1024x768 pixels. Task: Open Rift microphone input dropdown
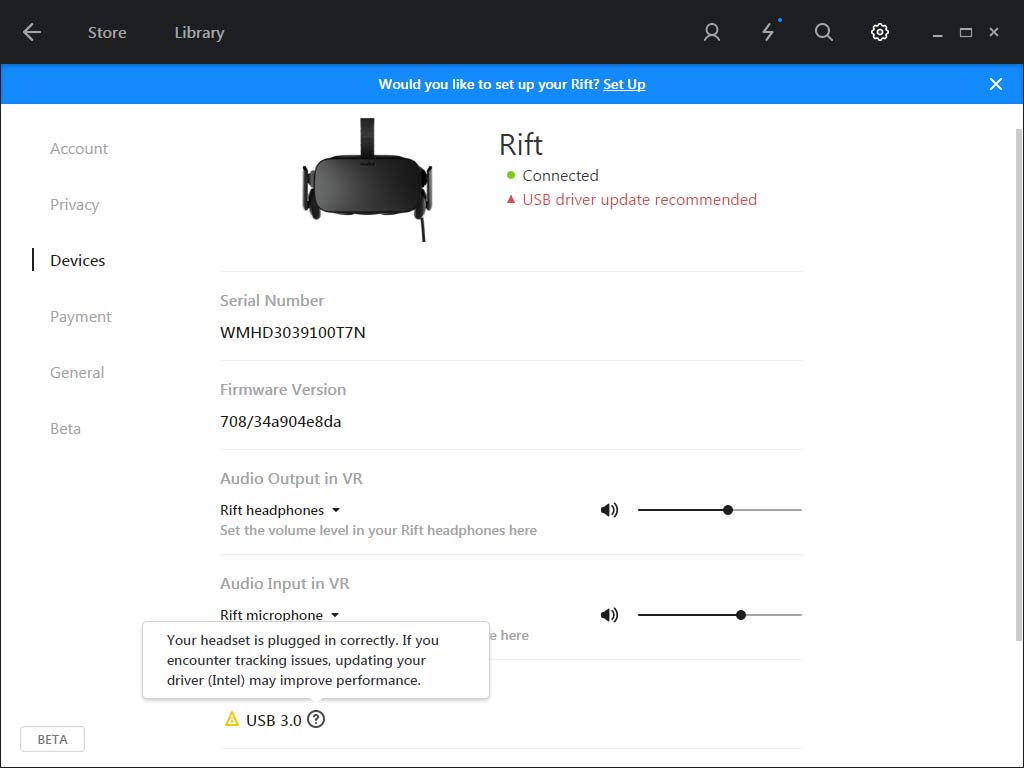[279, 615]
